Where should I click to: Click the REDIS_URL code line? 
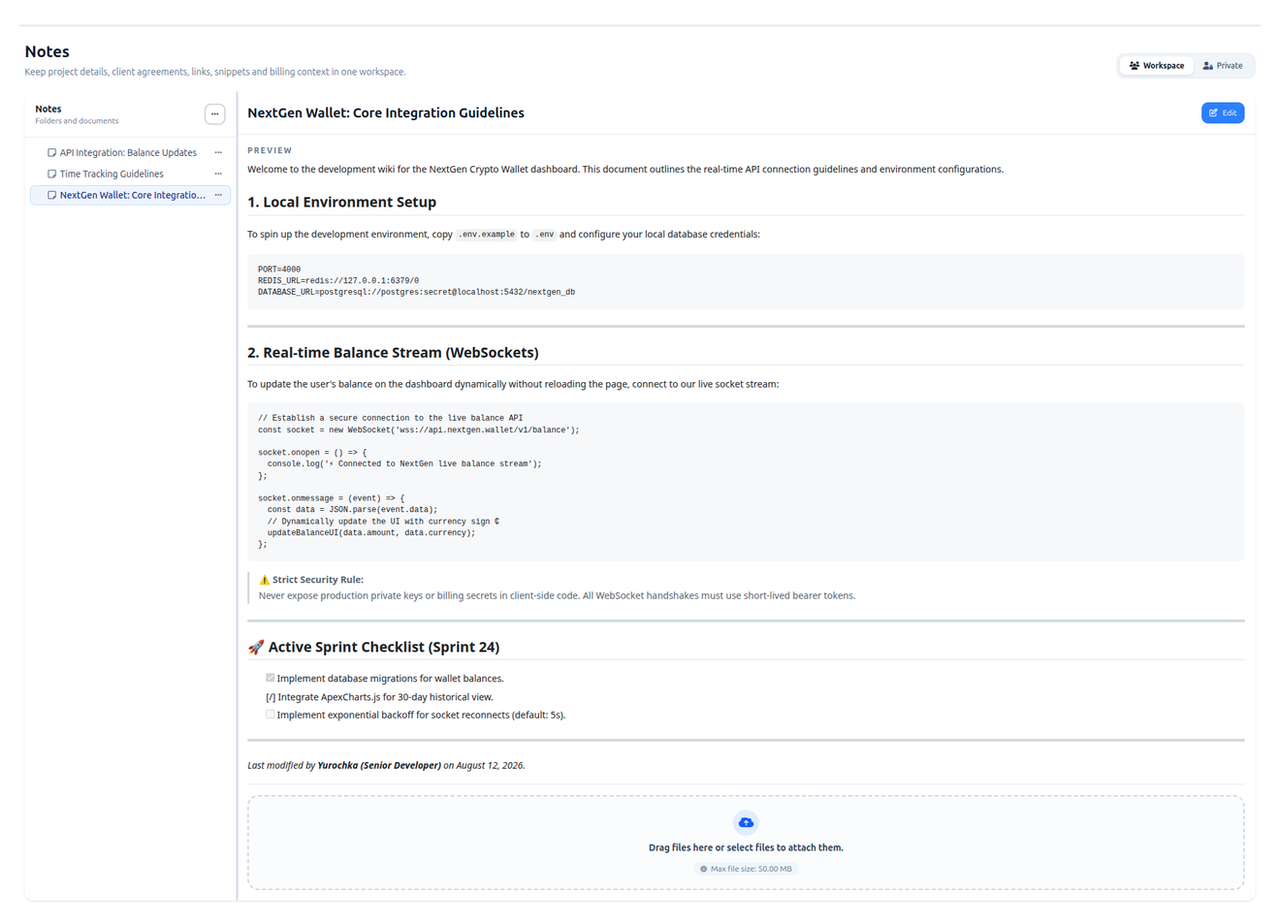338,281
